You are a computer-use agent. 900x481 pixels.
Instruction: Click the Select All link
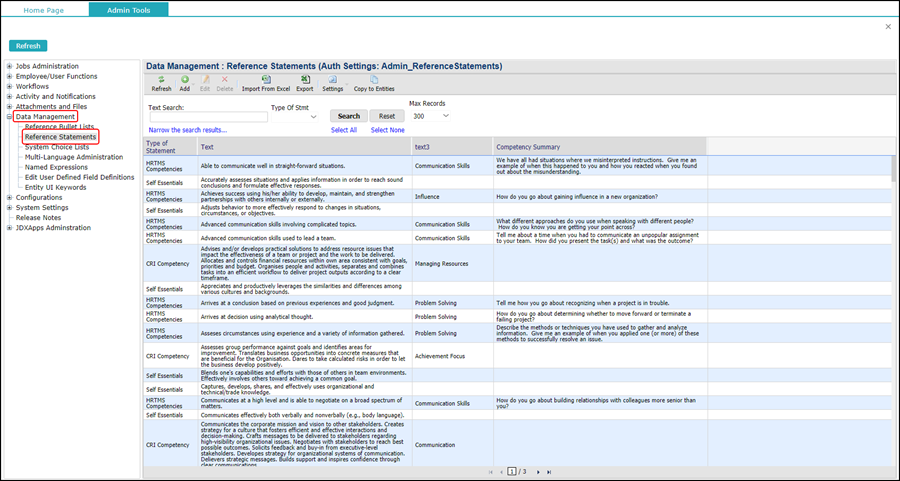(344, 130)
